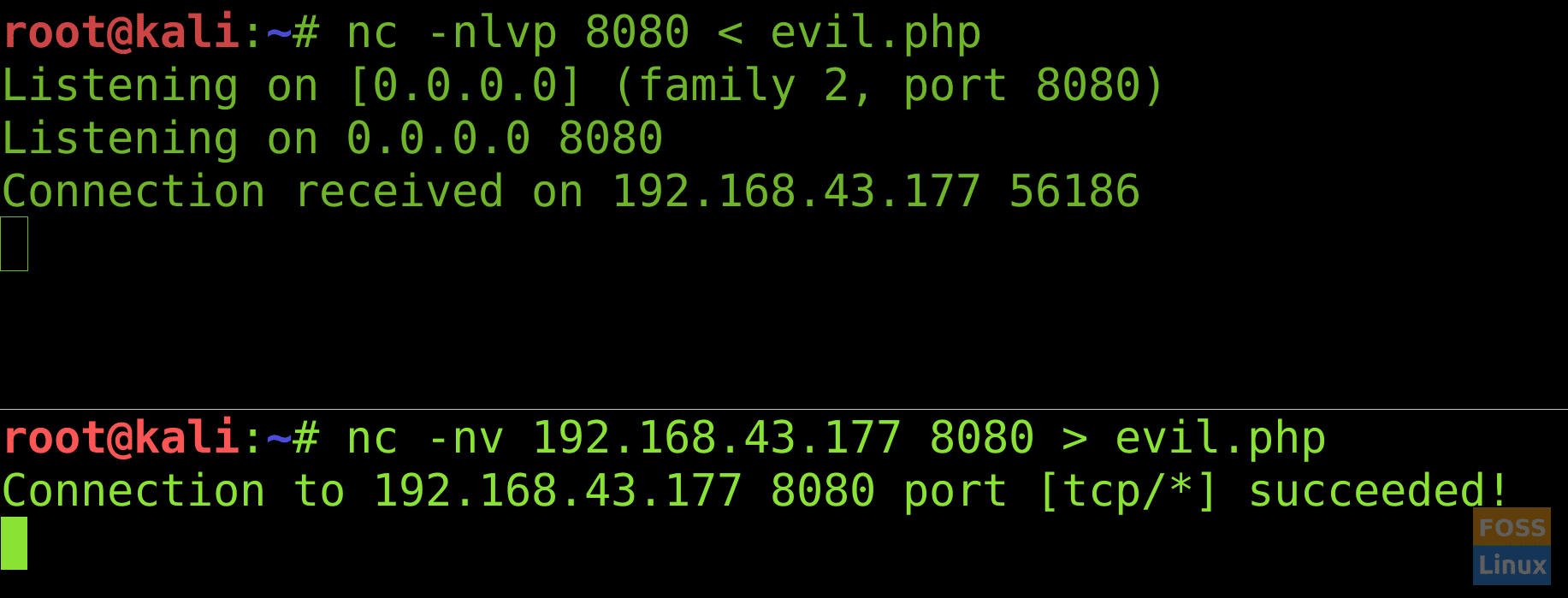1568x598 pixels.
Task: Click the FOSS Linux watermark logo
Action: (x=1512, y=546)
